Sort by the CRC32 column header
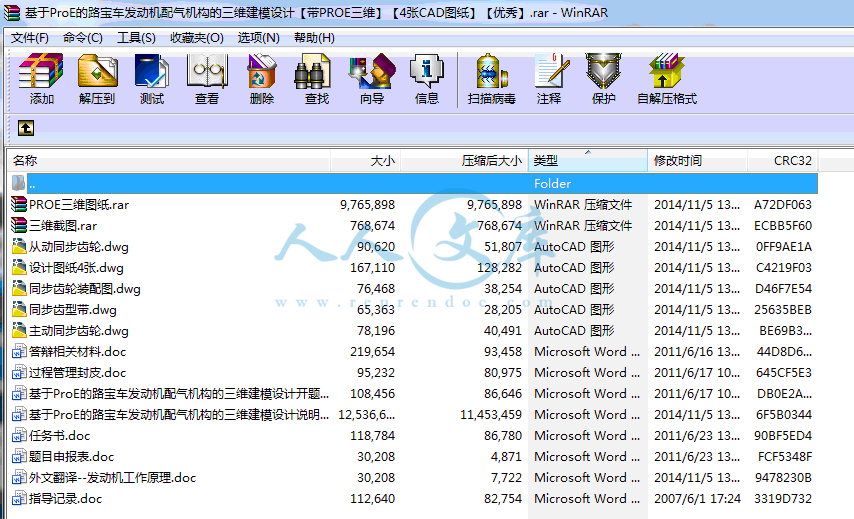Image resolution: width=854 pixels, height=519 pixels. [783, 161]
